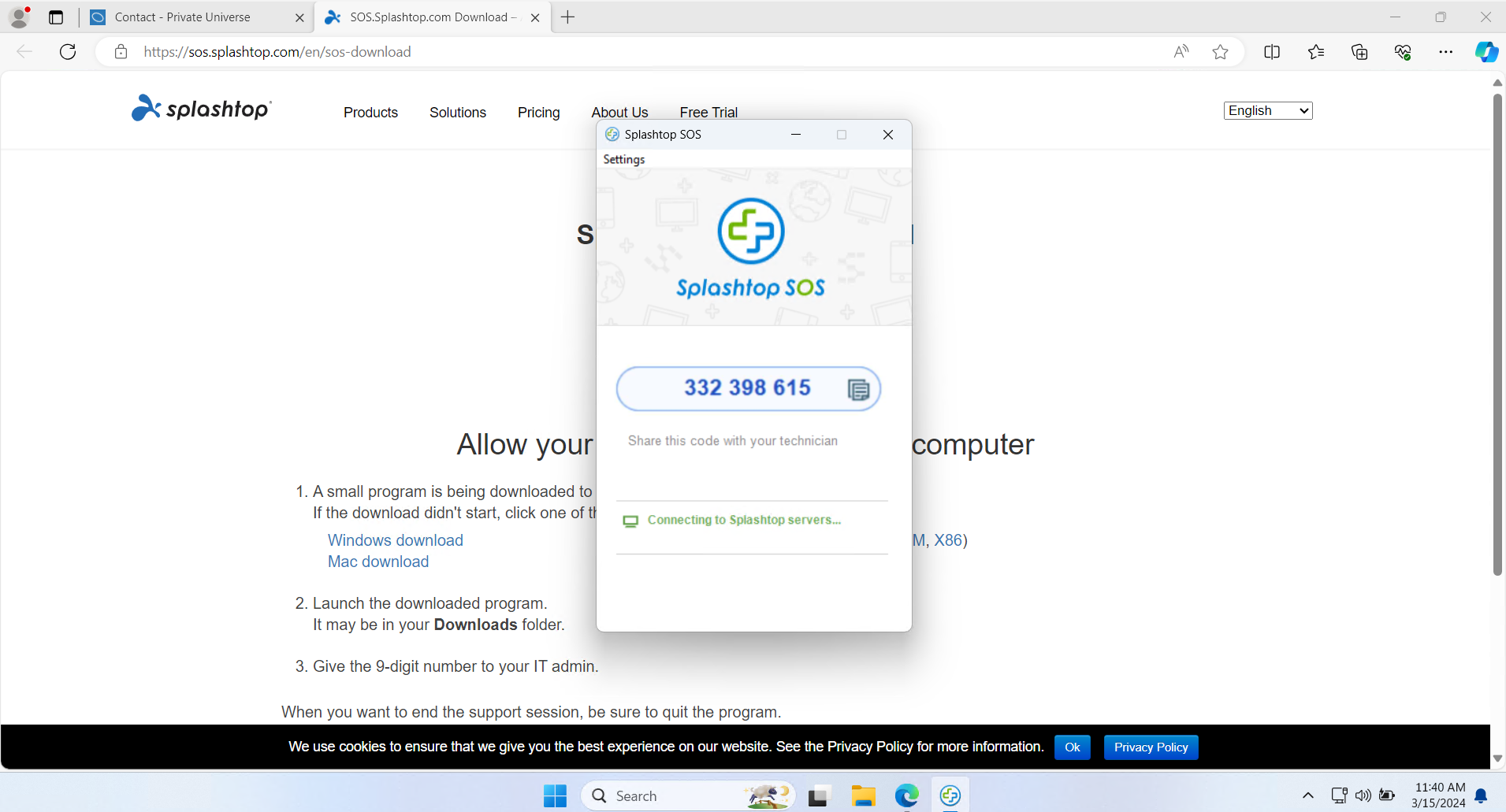Open File Explorer from the taskbar

click(x=863, y=796)
